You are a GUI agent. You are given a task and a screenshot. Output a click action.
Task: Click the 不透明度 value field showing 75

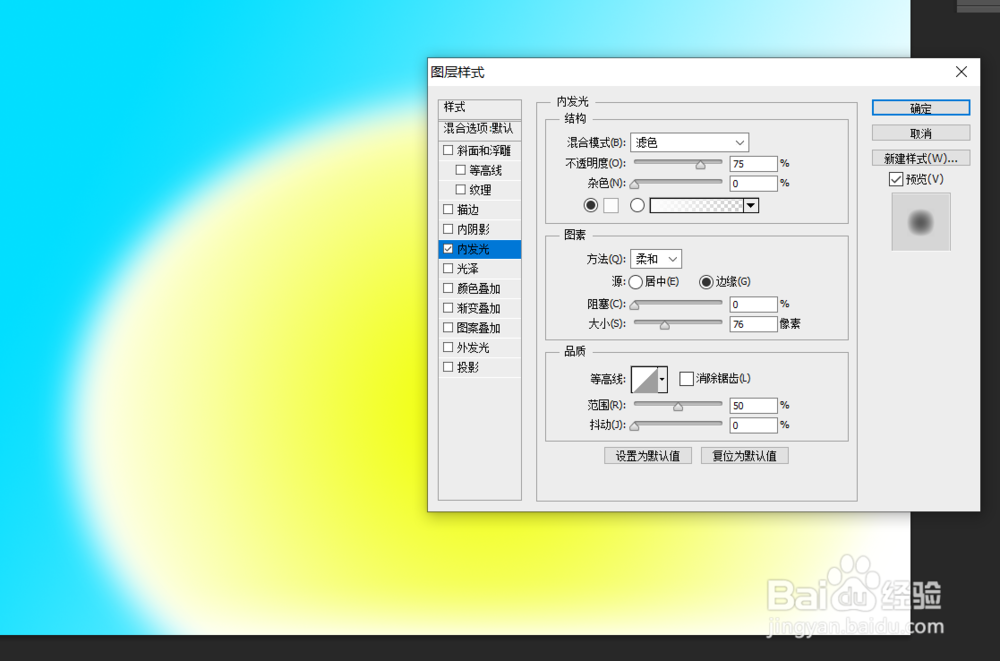tap(753, 164)
